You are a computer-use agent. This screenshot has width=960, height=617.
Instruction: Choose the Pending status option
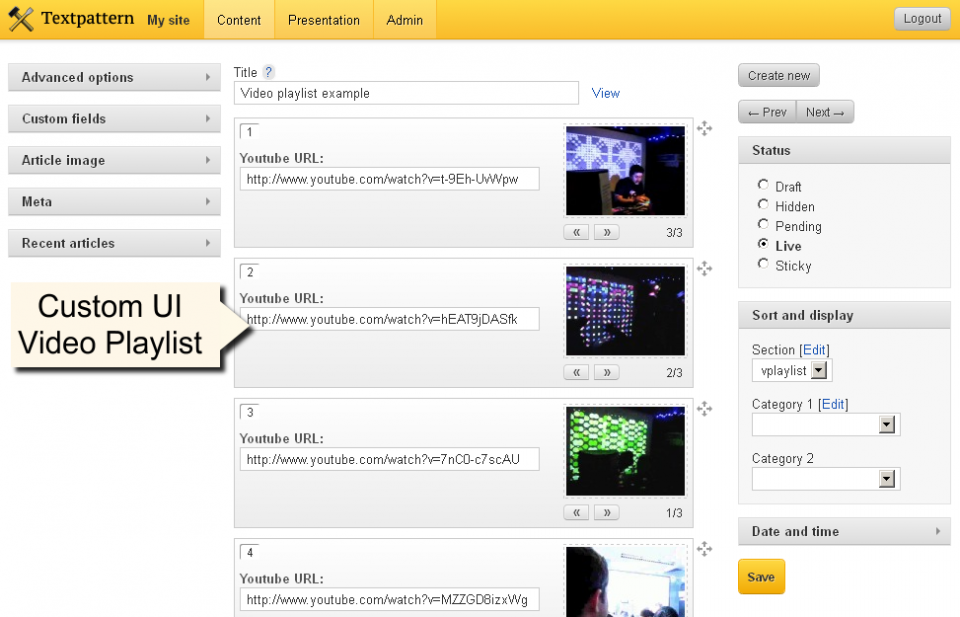(x=762, y=226)
